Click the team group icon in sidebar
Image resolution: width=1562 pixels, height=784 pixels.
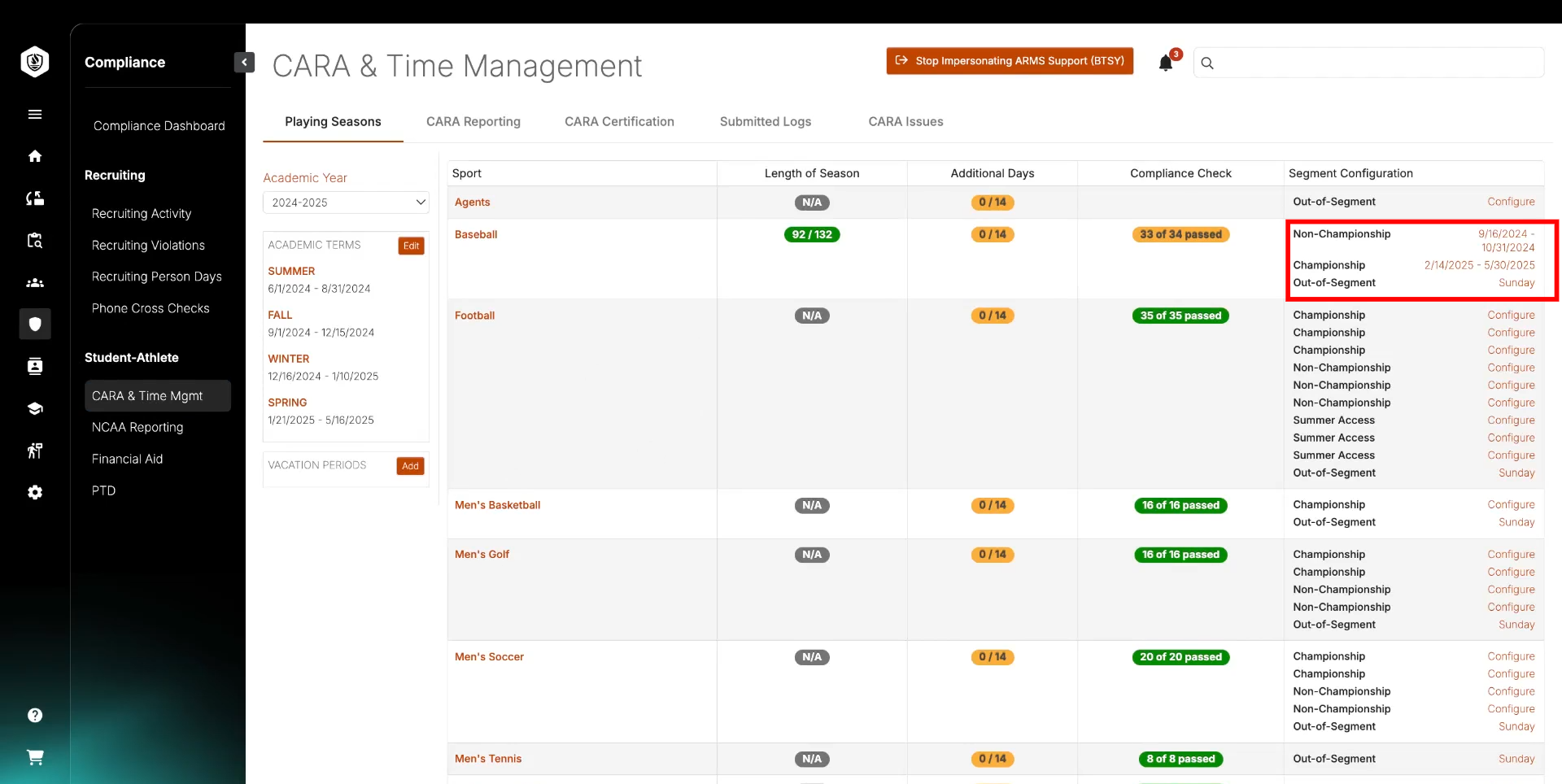tap(35, 283)
